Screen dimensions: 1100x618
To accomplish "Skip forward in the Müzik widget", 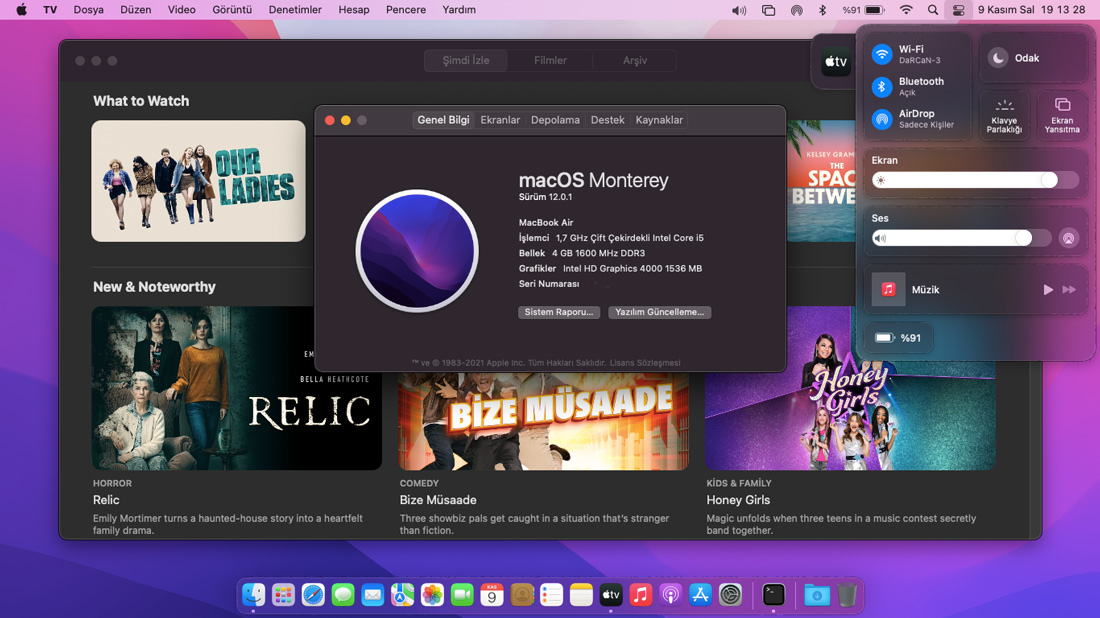I will point(1069,290).
